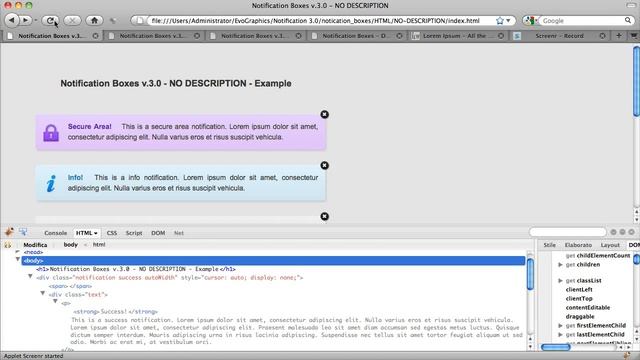Close the third partially visible notification box
The image size is (640, 360).
(324, 216)
